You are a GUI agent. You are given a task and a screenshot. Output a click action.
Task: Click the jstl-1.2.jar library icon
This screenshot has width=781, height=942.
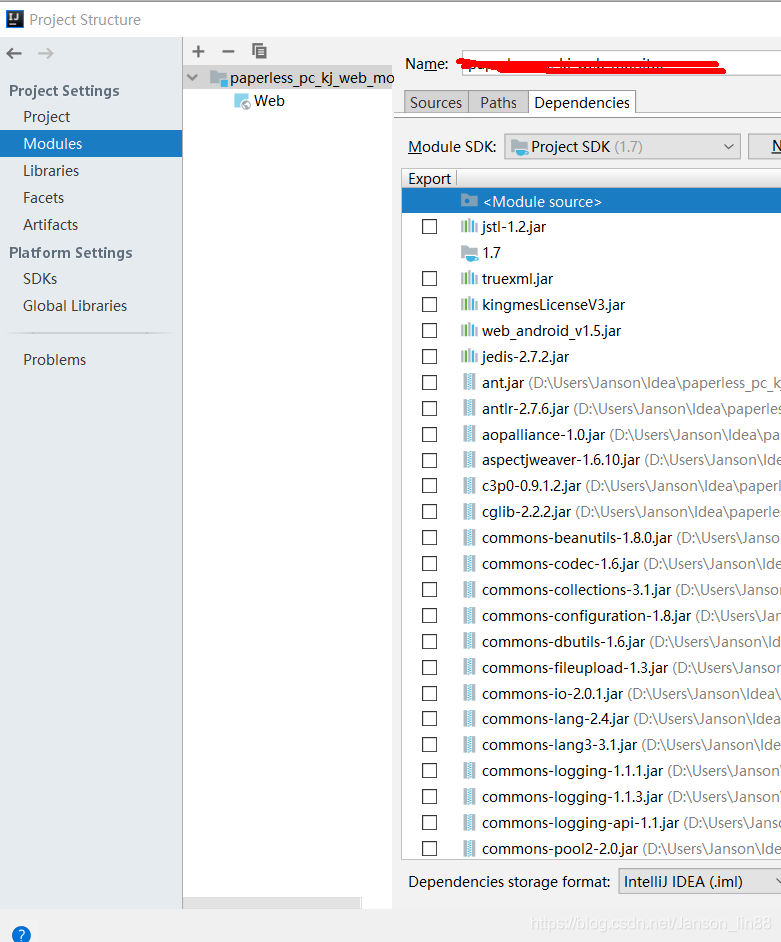tap(469, 226)
